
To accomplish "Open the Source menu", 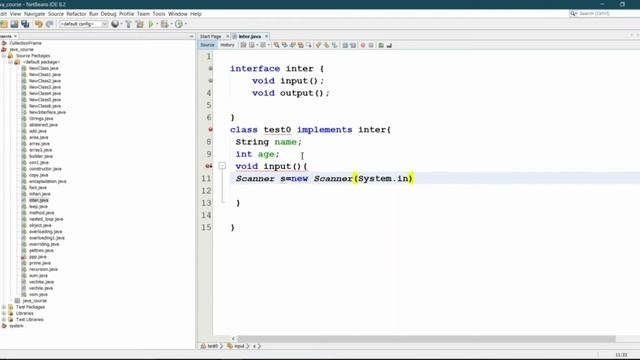I will (x=56, y=13).
